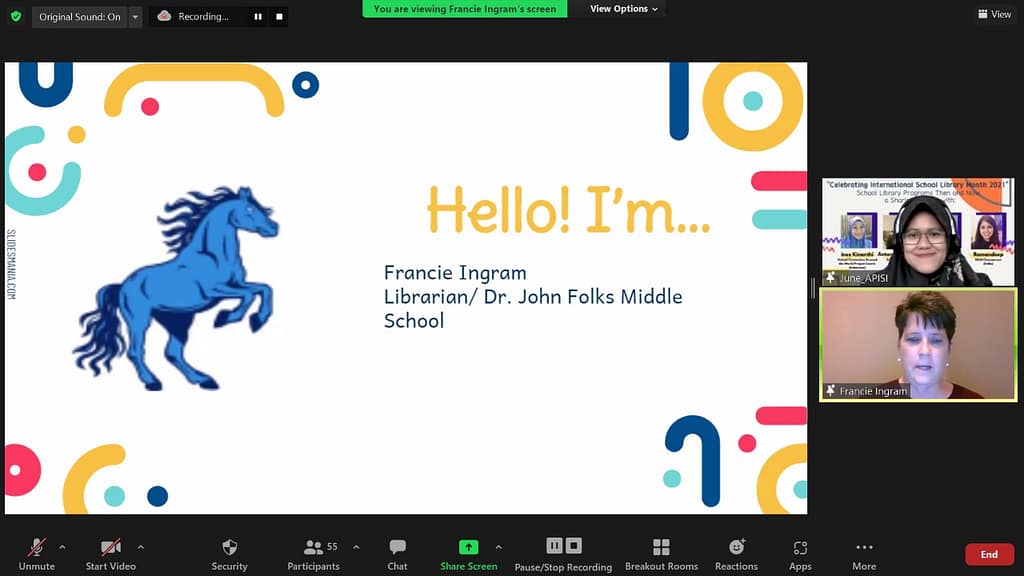Click the More options ellipsis icon
Viewport: 1024px width, 576px height.
click(x=864, y=547)
